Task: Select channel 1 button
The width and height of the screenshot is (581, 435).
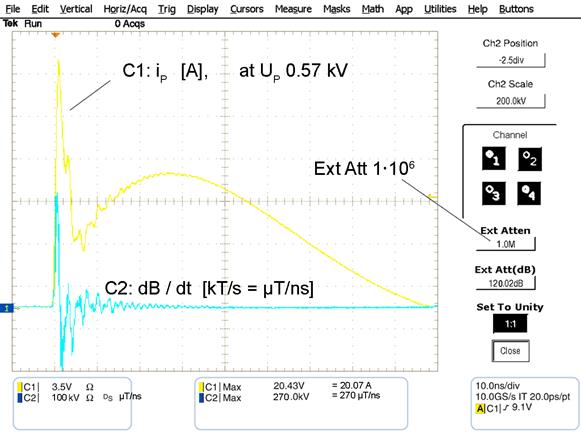Action: [x=494, y=159]
